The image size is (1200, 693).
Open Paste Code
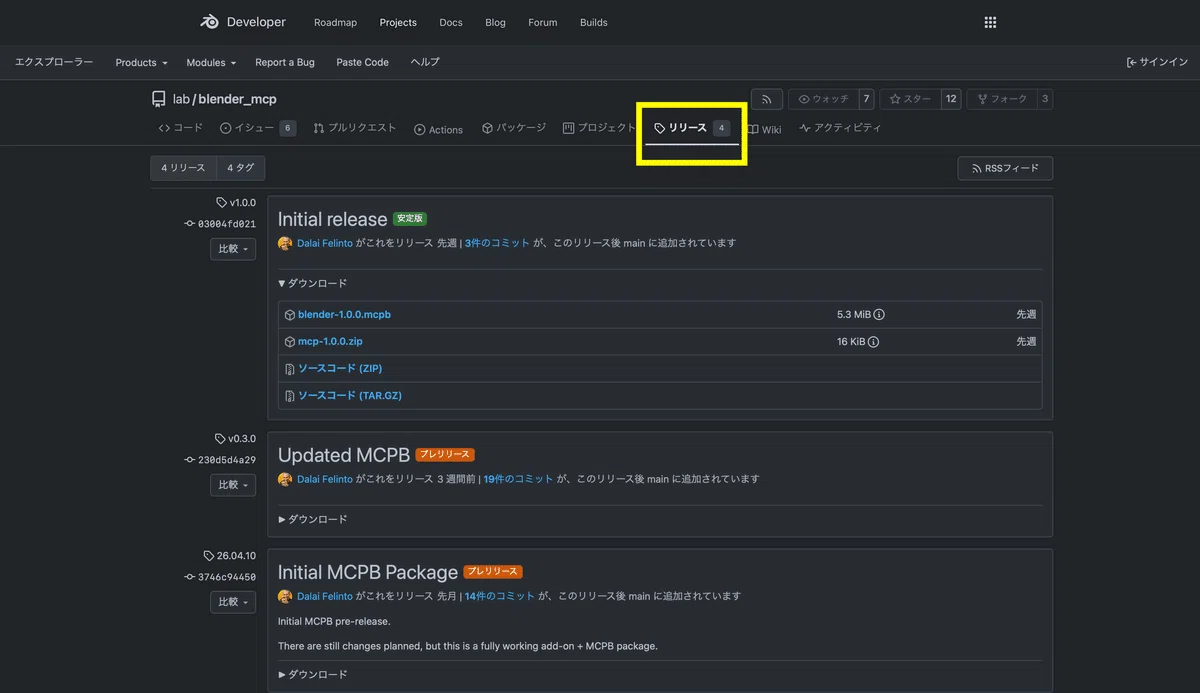click(362, 62)
